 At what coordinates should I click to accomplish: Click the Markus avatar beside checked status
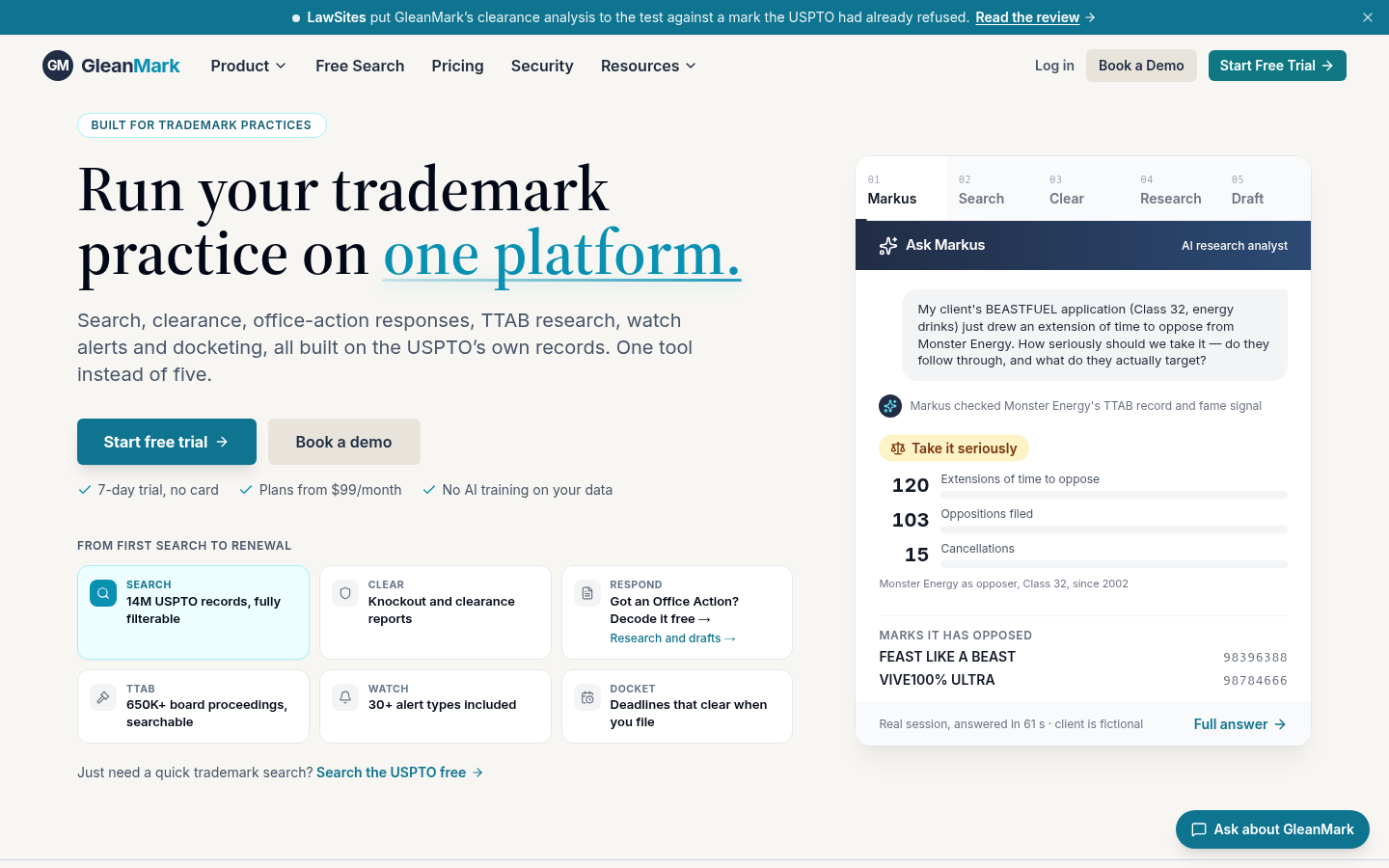(x=890, y=406)
